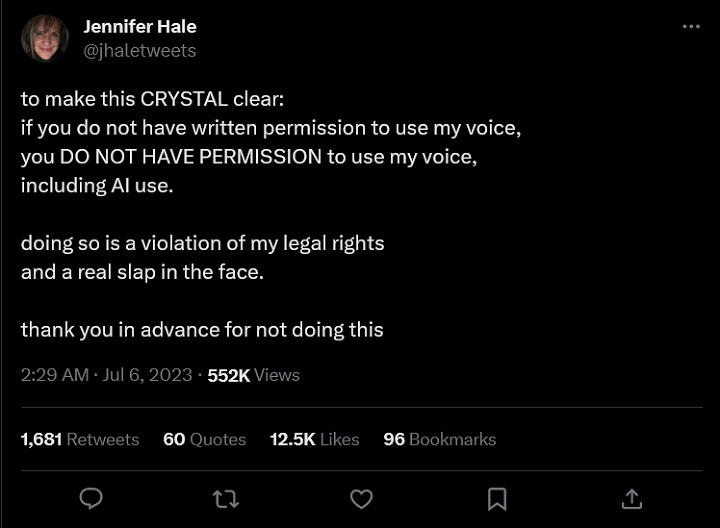The height and width of the screenshot is (528, 720).
Task: Open the three-dot more options menu
Action: click(691, 27)
